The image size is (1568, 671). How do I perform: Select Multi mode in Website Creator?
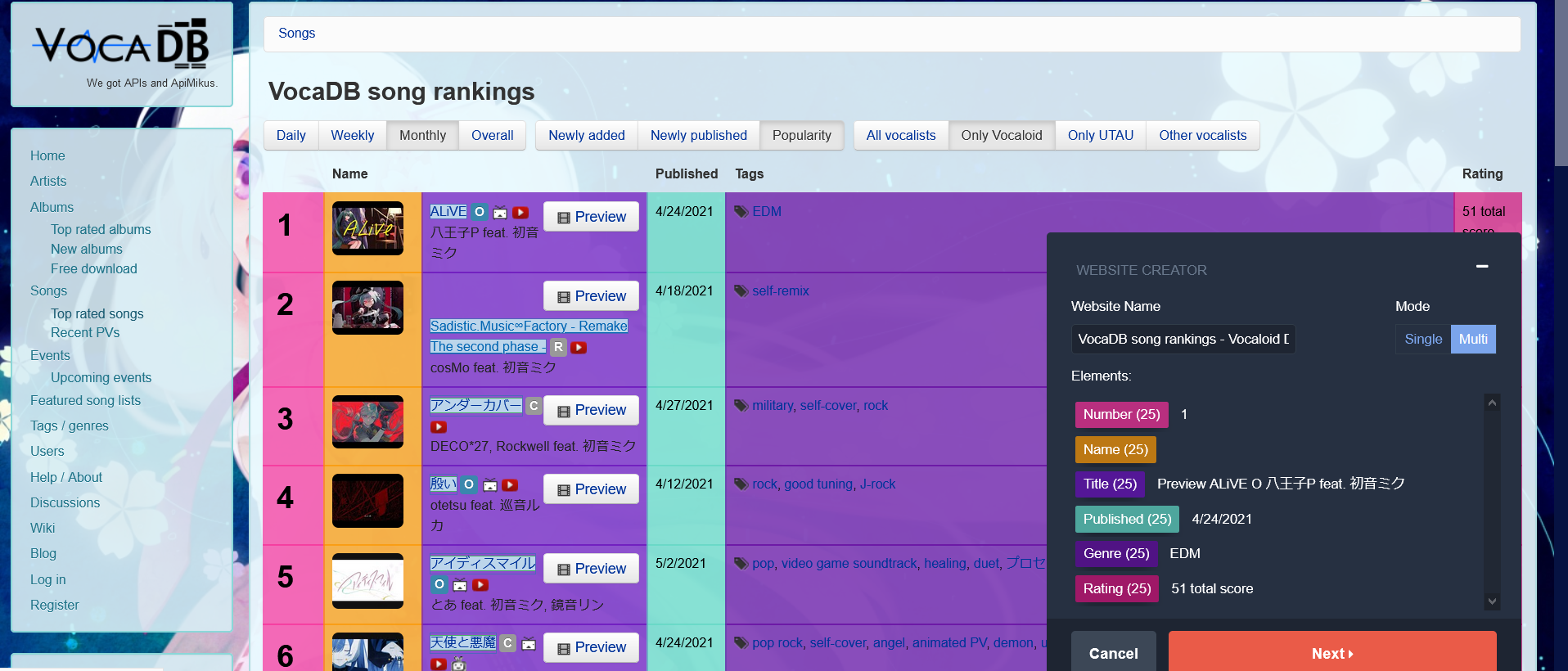coord(1472,340)
